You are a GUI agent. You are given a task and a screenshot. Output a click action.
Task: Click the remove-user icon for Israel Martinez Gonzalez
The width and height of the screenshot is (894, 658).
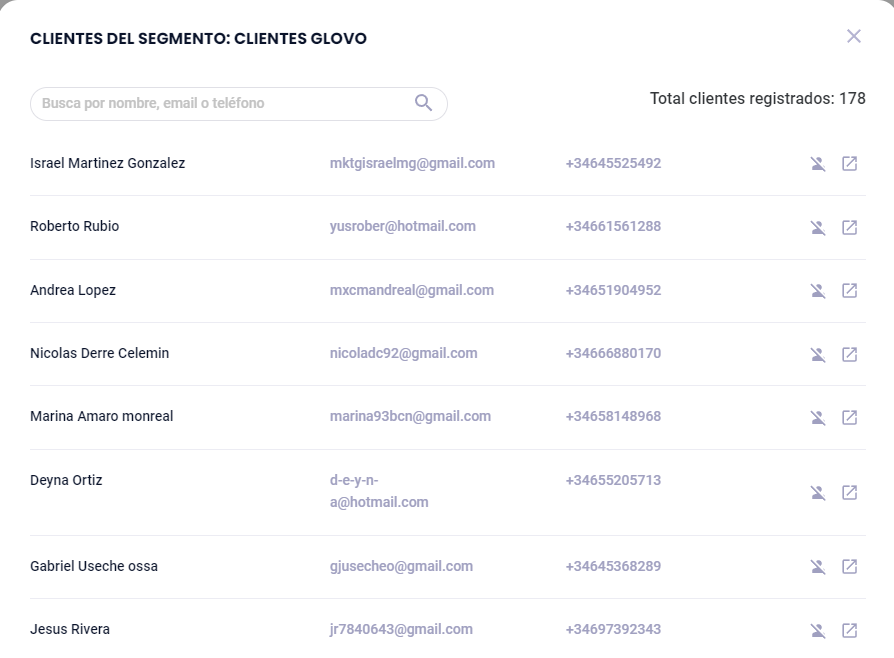tap(818, 164)
